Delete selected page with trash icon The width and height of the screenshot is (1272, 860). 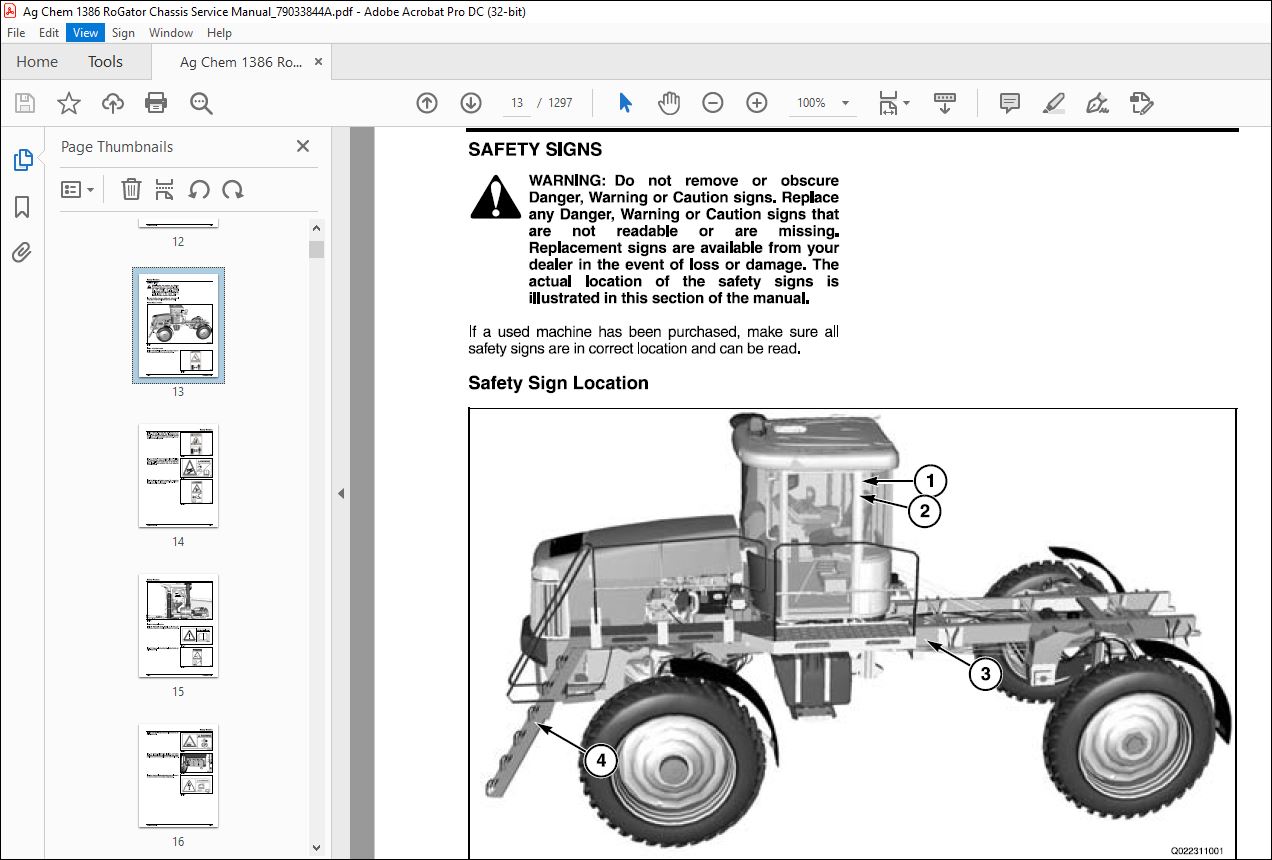(131, 189)
